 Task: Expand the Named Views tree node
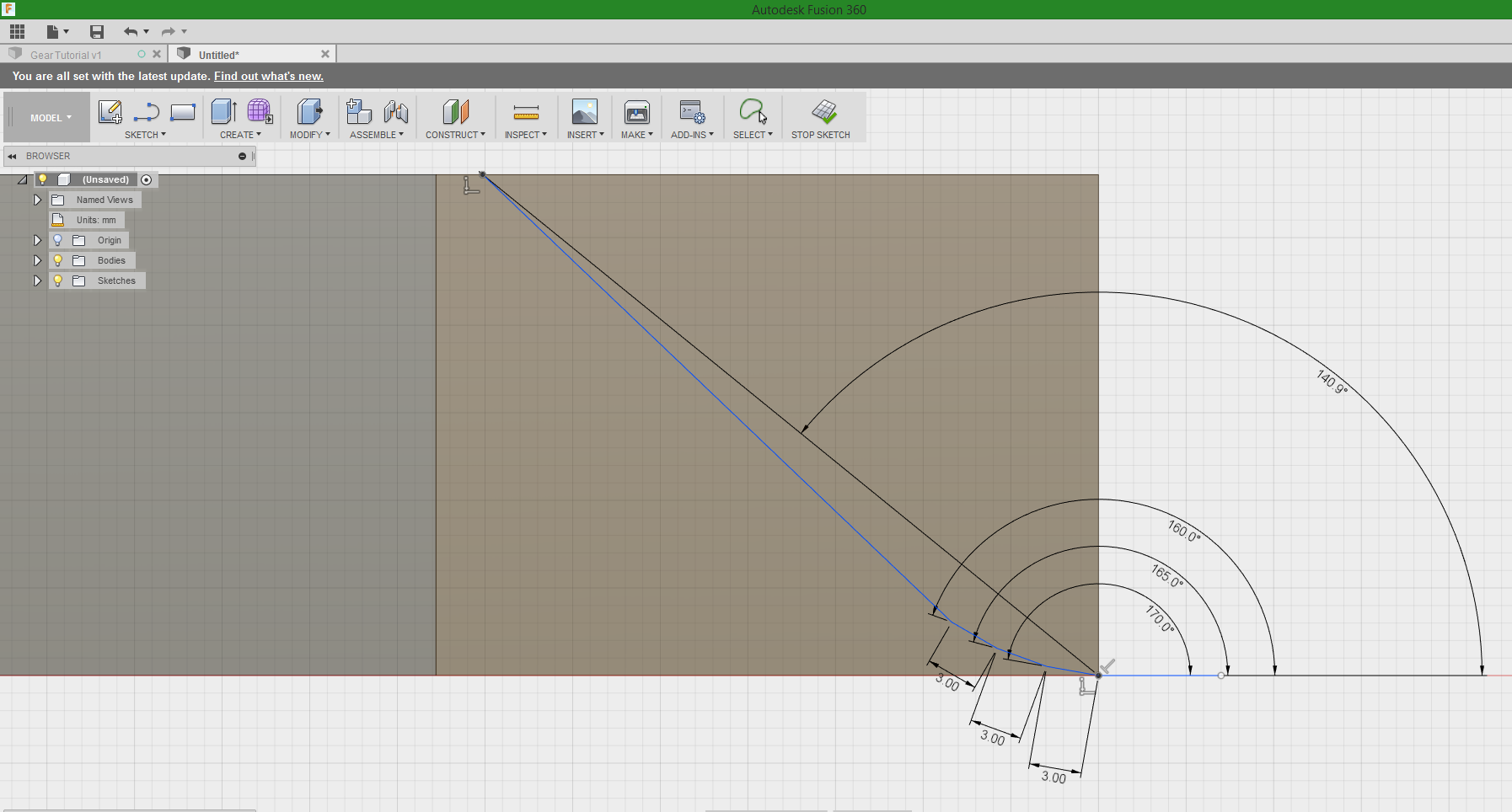[x=37, y=200]
